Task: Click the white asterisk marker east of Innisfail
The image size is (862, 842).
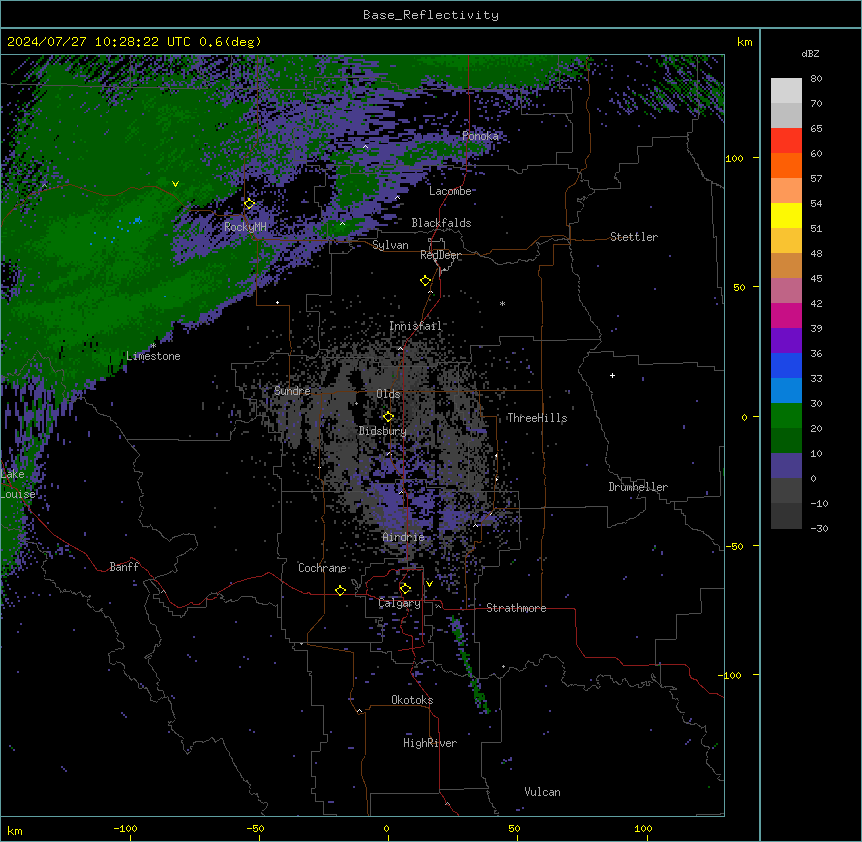Action: pos(502,303)
